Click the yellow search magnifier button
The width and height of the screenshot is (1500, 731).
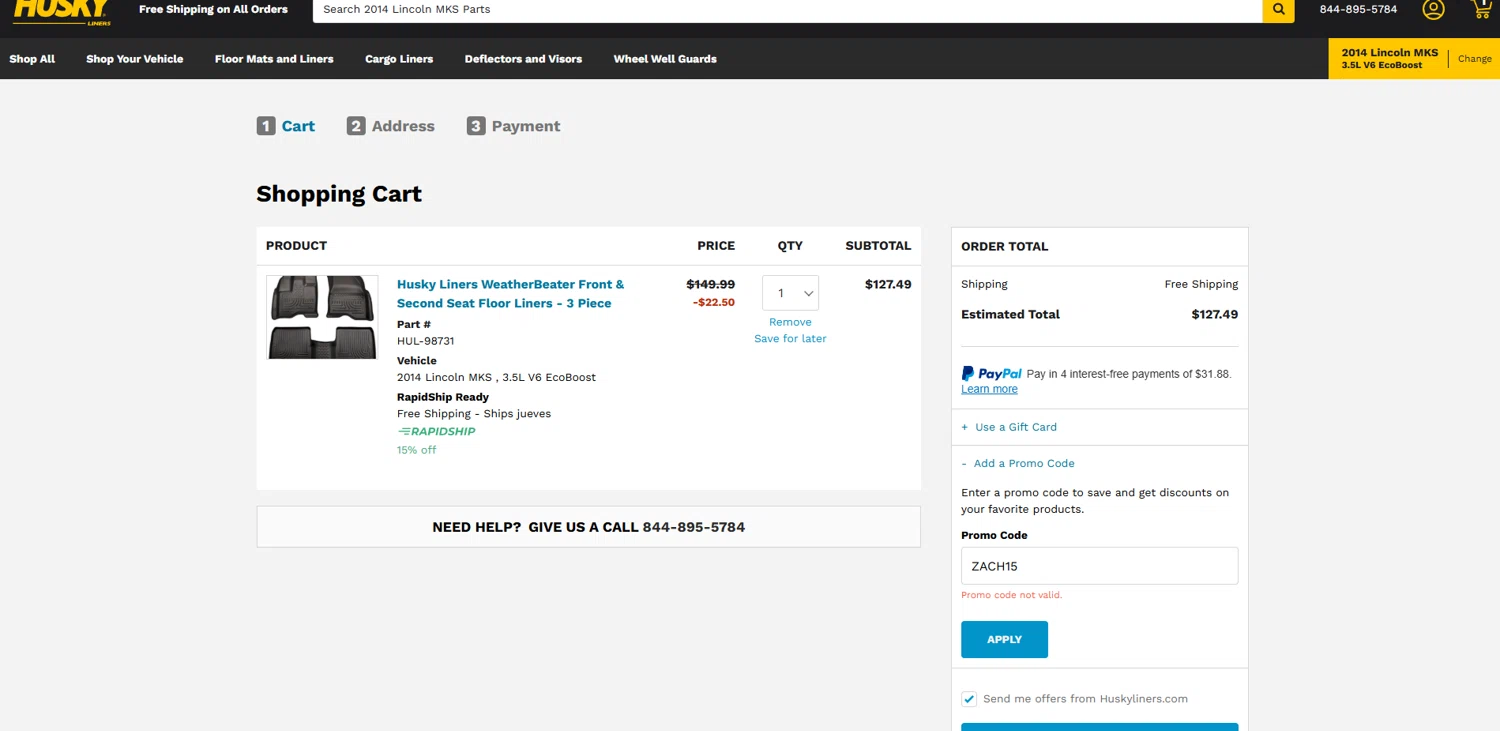tap(1278, 10)
